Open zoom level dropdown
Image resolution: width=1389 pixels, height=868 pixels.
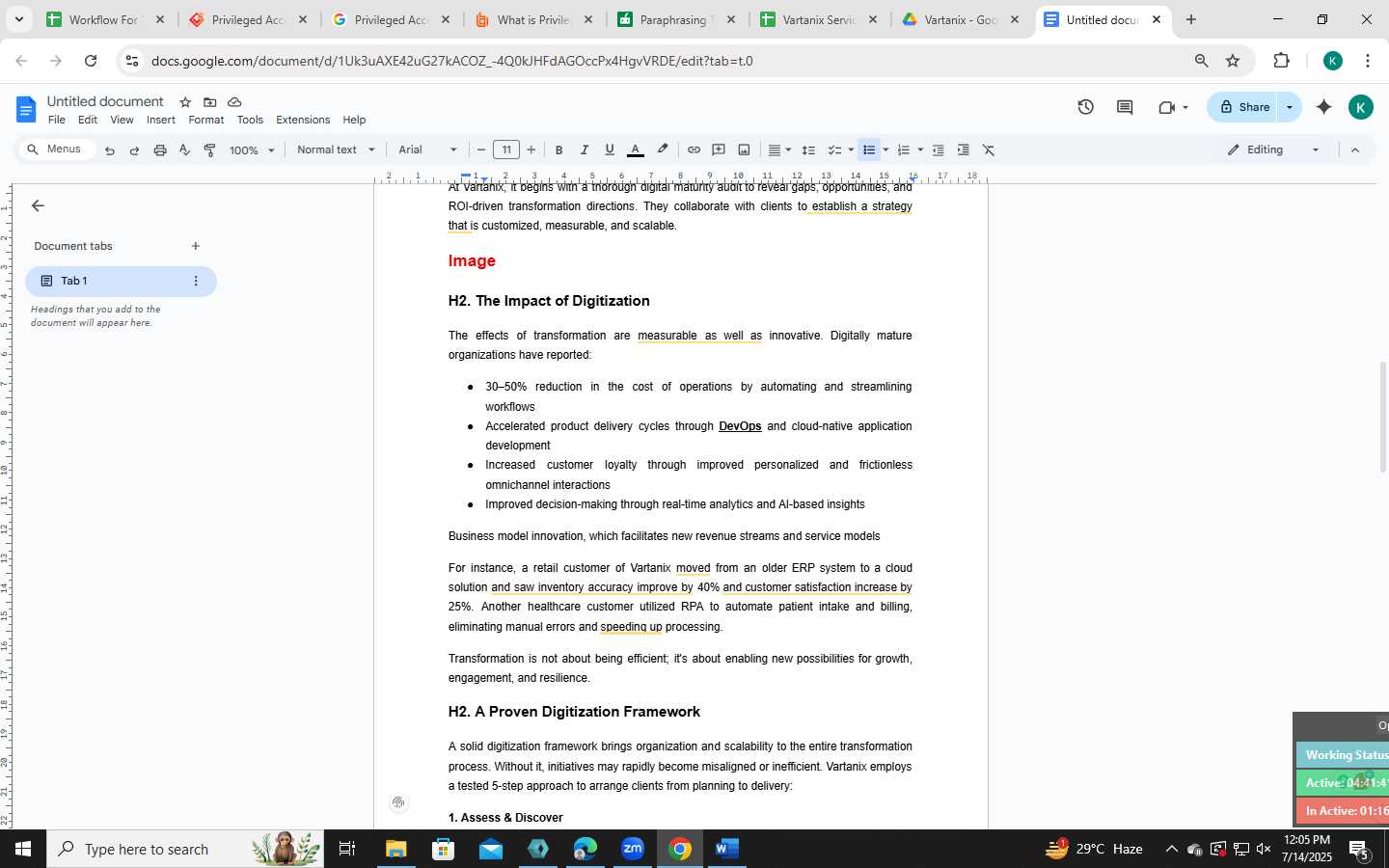(252, 149)
